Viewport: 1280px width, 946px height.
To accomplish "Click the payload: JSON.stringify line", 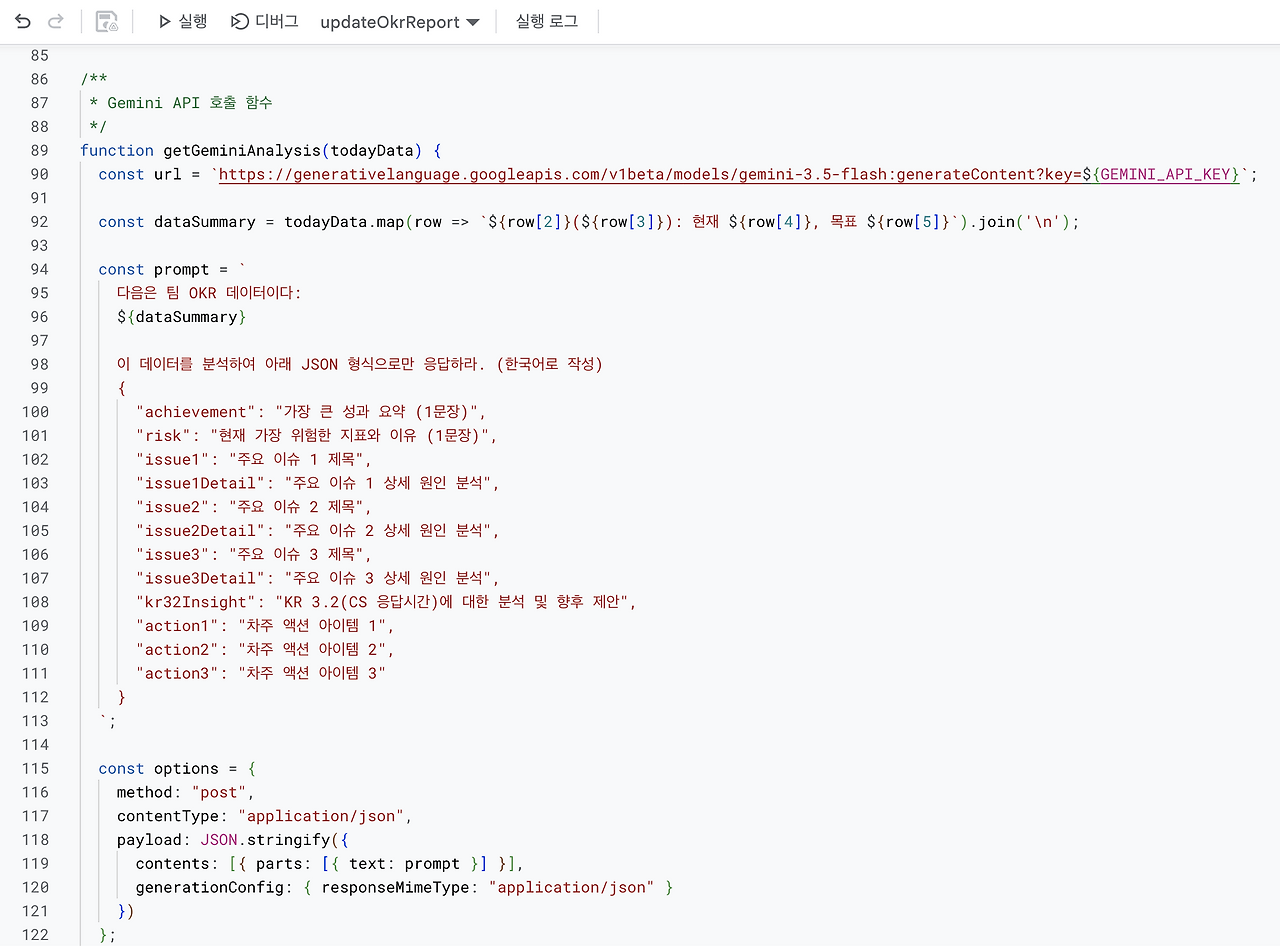I will point(232,840).
